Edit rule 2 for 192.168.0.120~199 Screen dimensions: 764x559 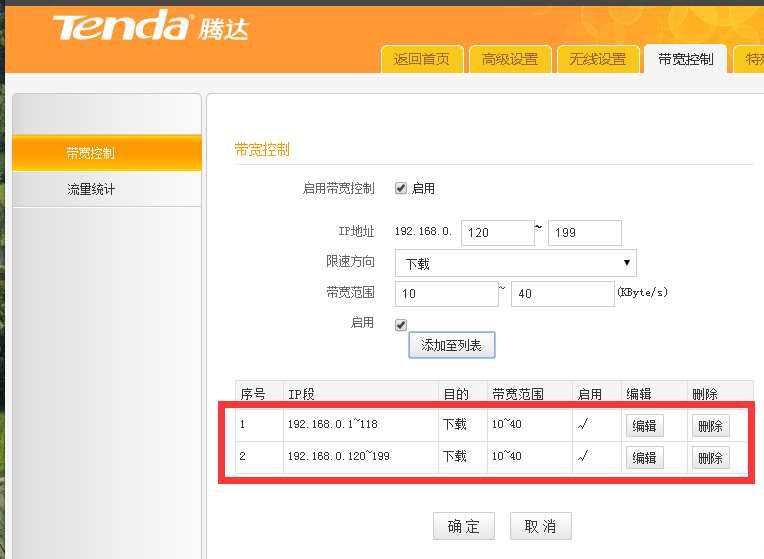point(643,457)
